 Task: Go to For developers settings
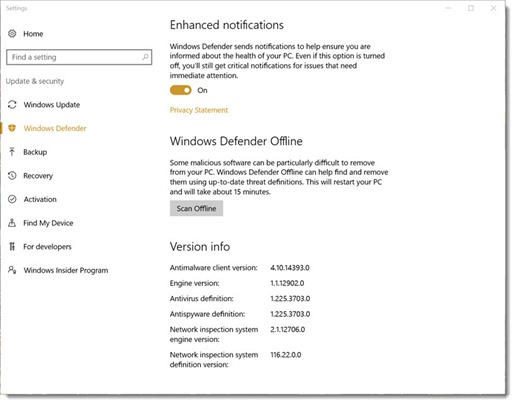coord(47,247)
